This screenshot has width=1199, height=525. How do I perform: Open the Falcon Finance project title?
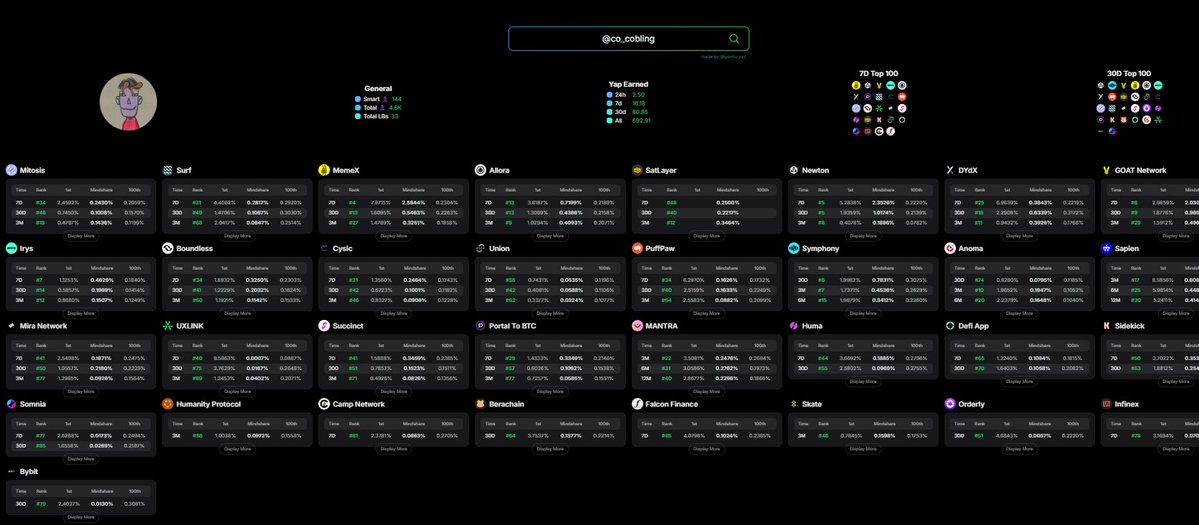coord(672,403)
